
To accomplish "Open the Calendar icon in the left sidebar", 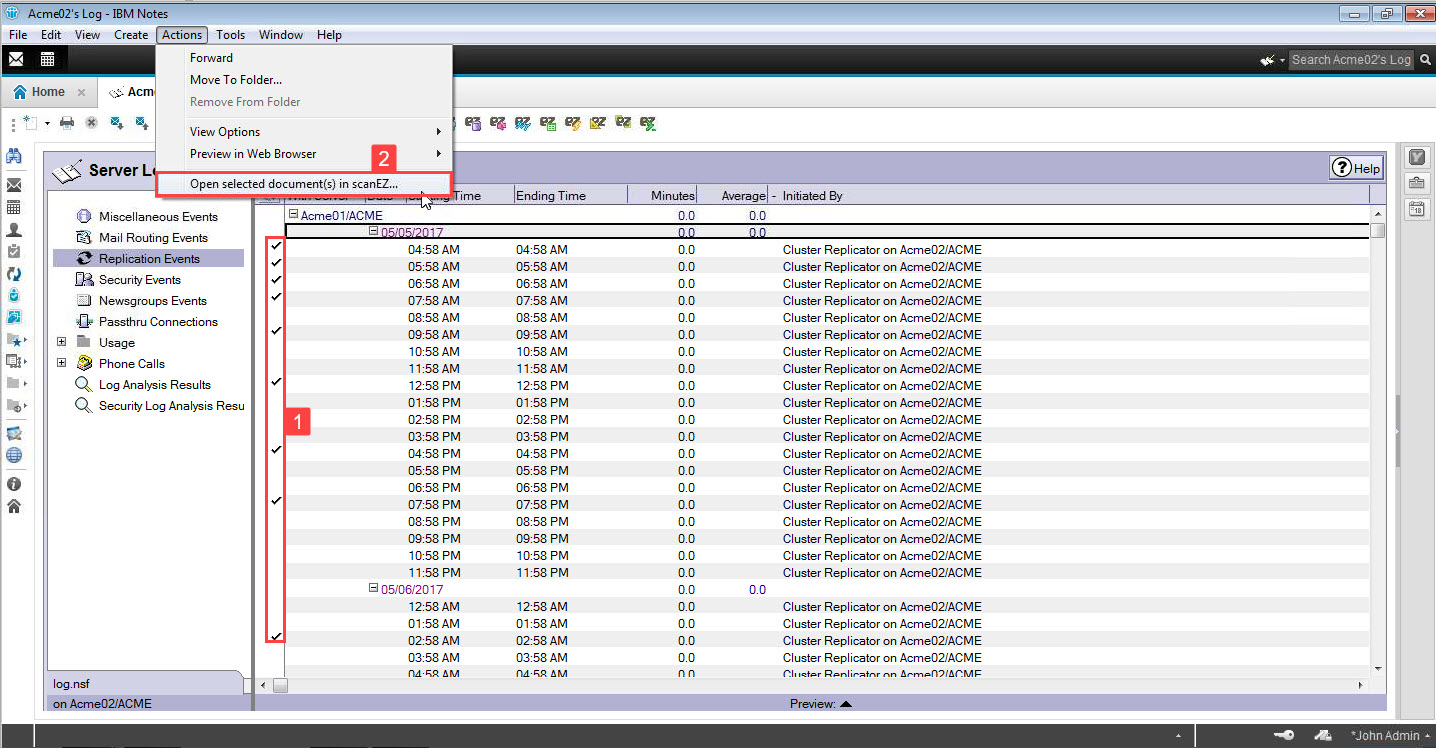I will tap(15, 209).
